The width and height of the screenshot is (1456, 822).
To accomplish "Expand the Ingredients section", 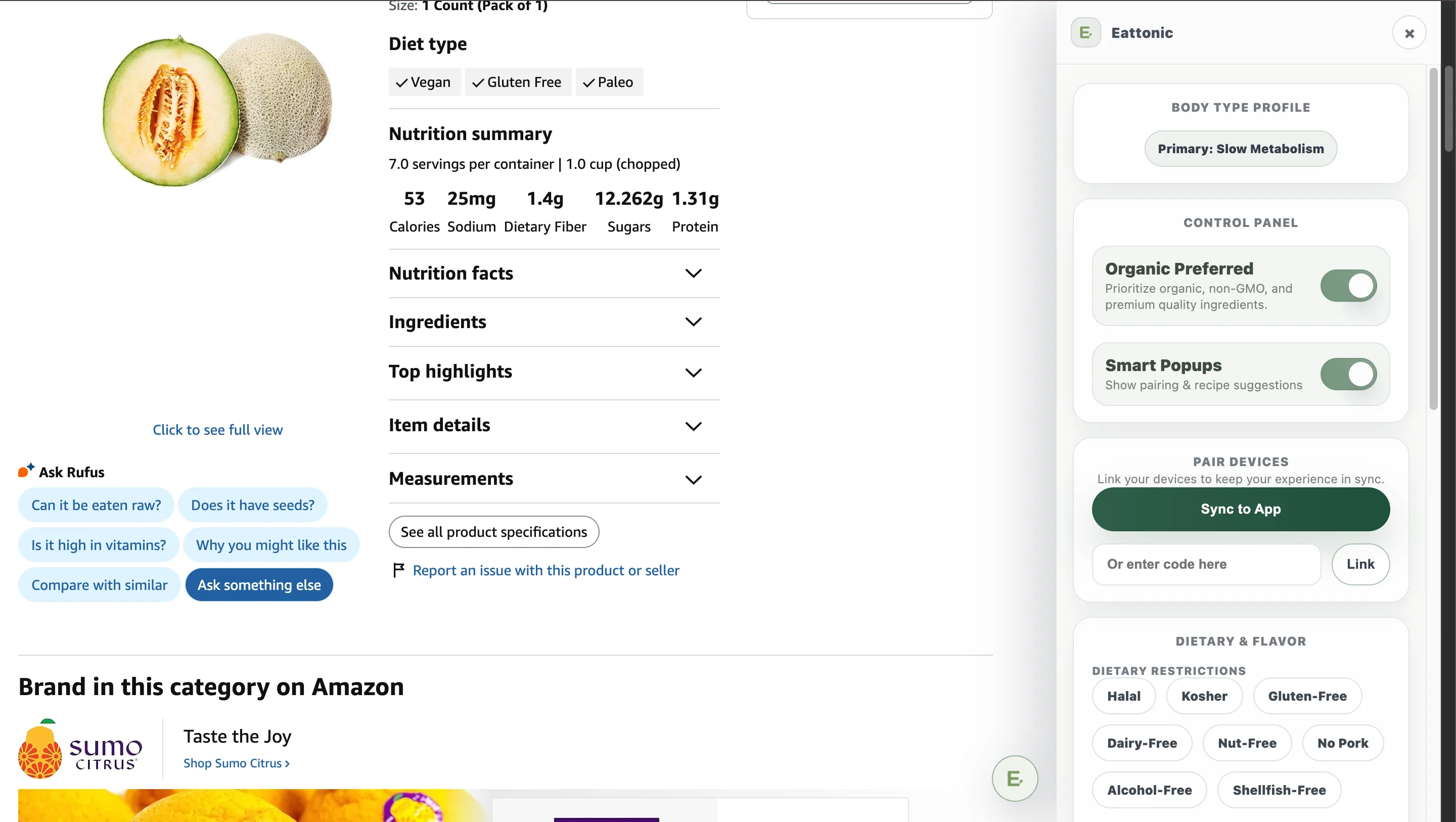I will tap(694, 322).
